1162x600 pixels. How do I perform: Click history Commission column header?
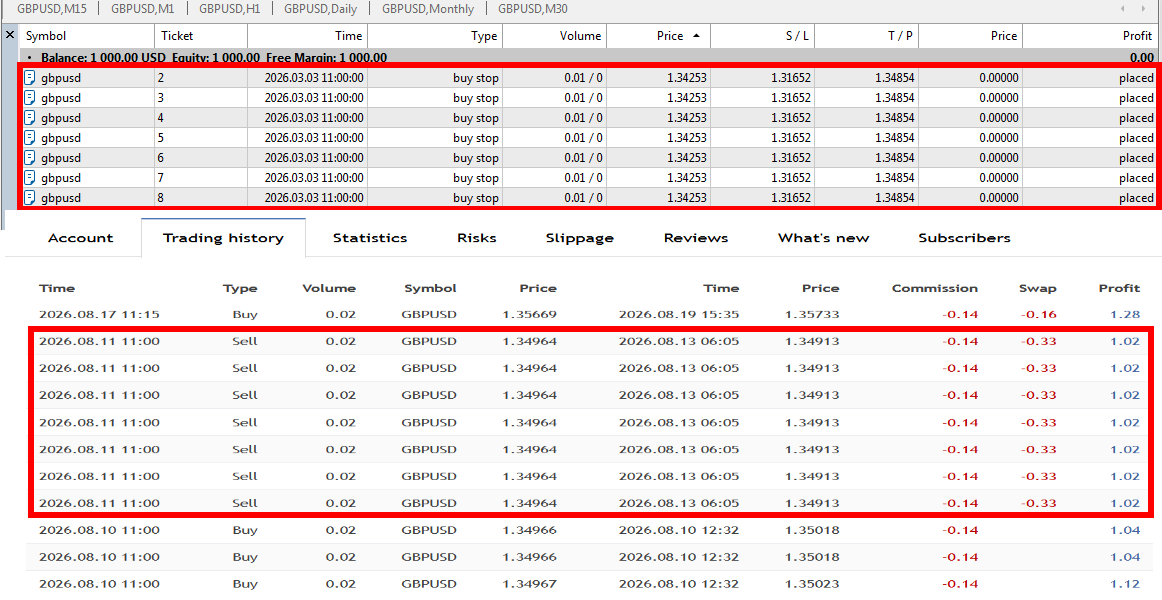pyautogui.click(x=934, y=288)
